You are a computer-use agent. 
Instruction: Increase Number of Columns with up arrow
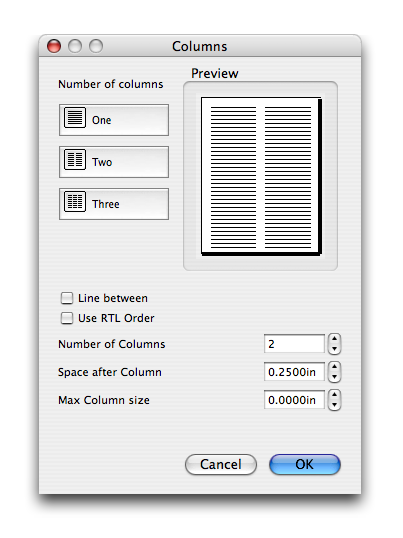(334, 339)
